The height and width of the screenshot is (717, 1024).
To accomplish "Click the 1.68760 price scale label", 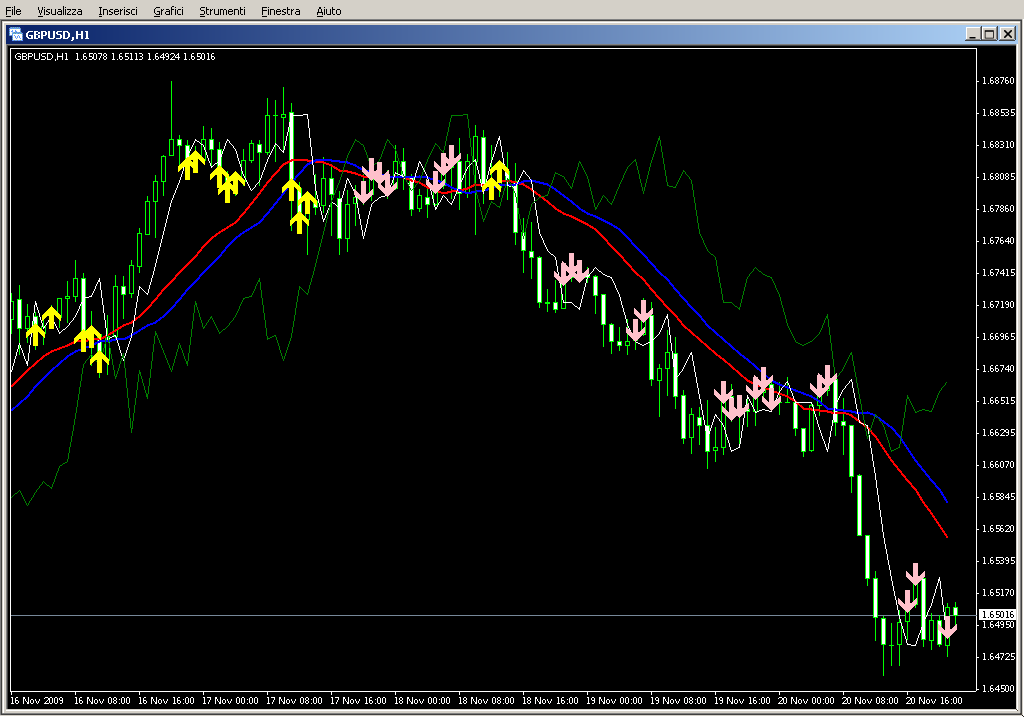I will point(997,81).
